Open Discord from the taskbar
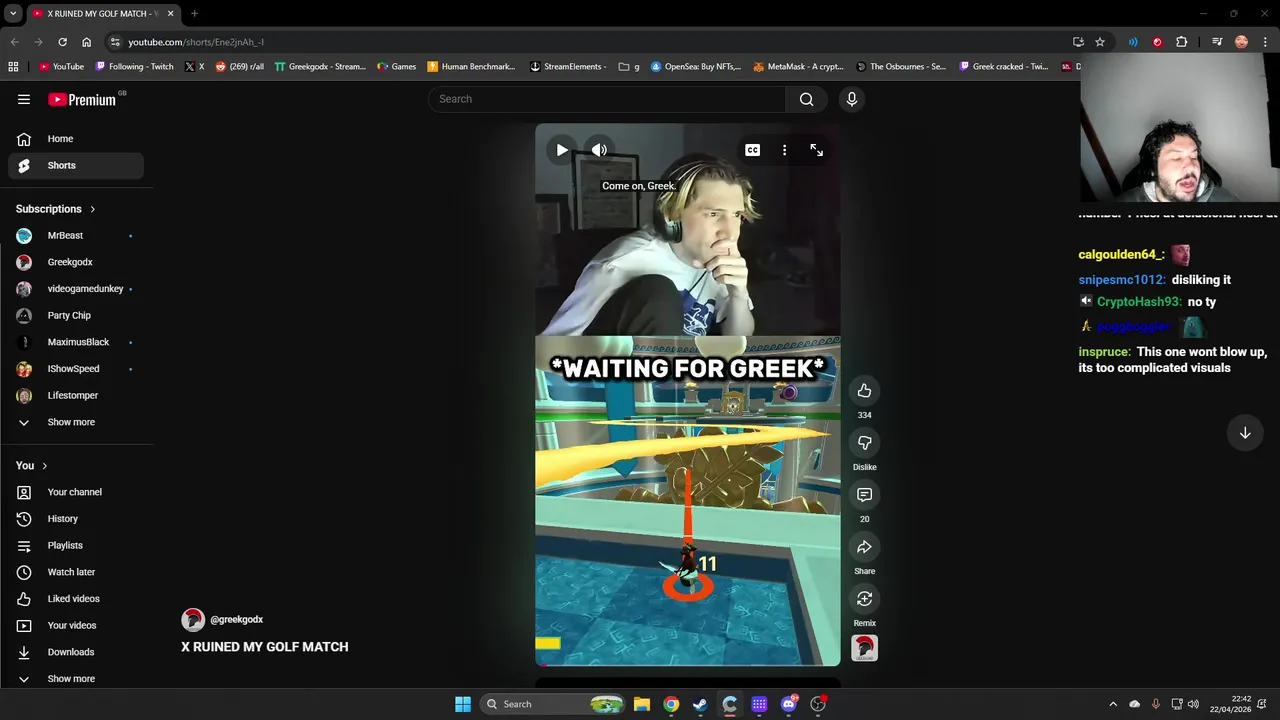1280x720 pixels. (x=789, y=704)
